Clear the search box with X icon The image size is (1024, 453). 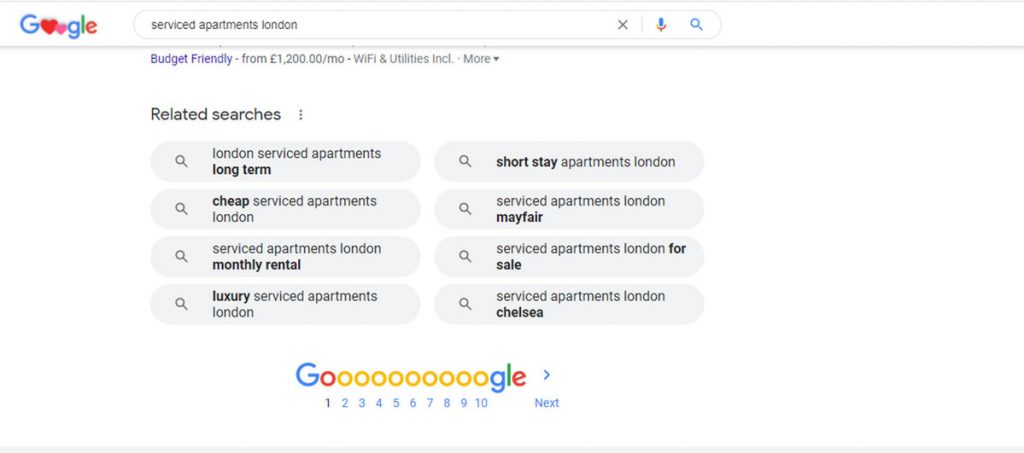pyautogui.click(x=622, y=25)
